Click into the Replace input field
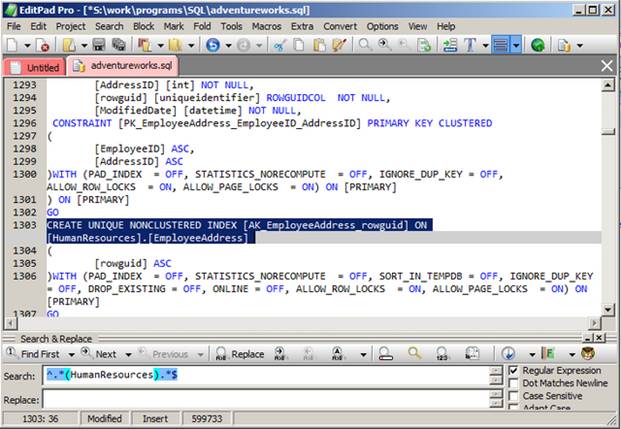Image resolution: width=621 pixels, height=429 pixels. click(x=267, y=399)
